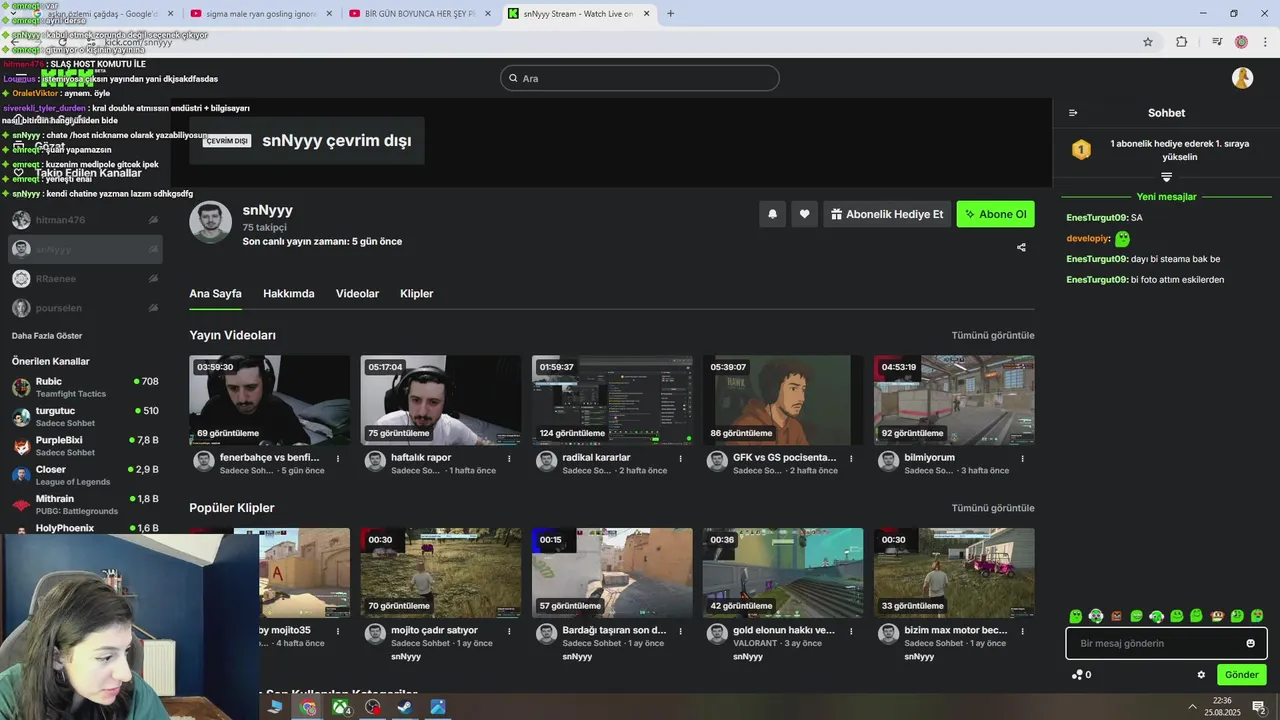The height and width of the screenshot is (720, 1280).
Task: Open options menu for gold elonun hakkı clip
Action: click(851, 632)
